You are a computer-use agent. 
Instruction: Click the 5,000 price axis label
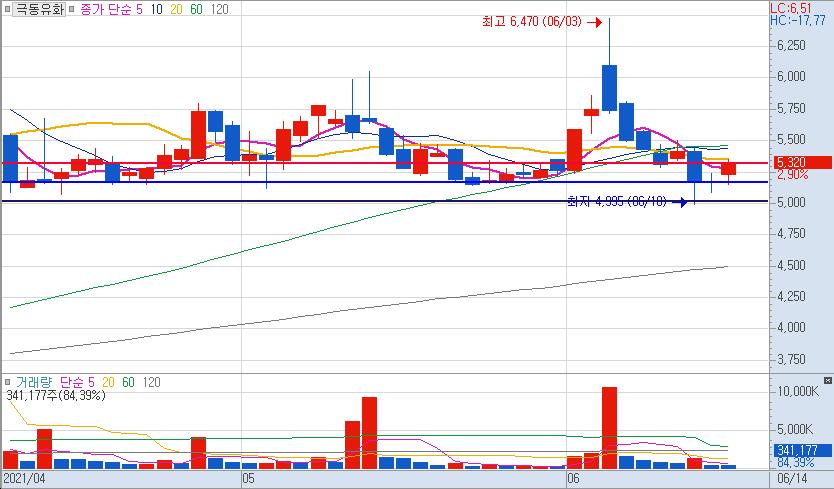(791, 202)
